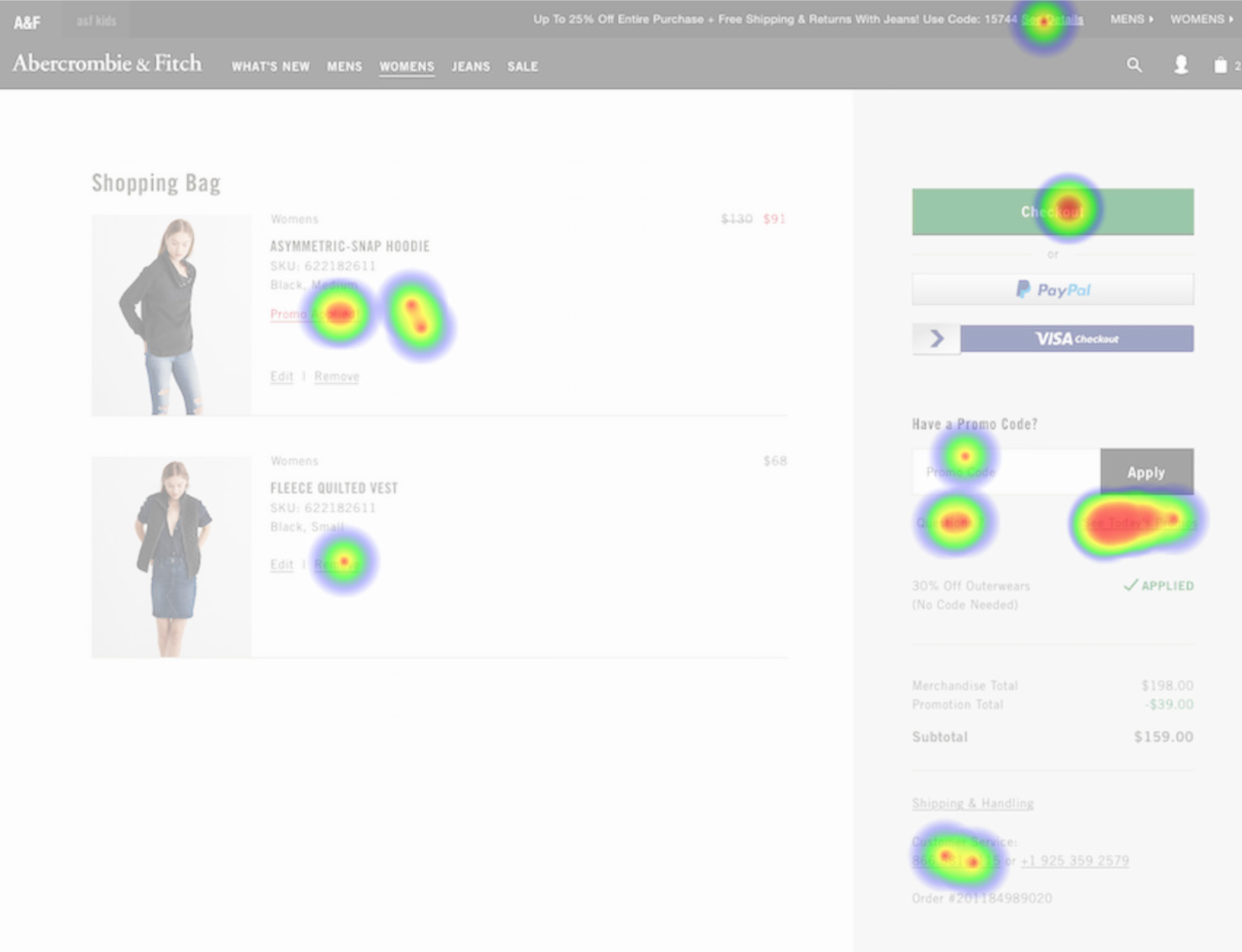This screenshot has height=952, width=1242.
Task: Open the search magnifier icon
Action: [1134, 65]
